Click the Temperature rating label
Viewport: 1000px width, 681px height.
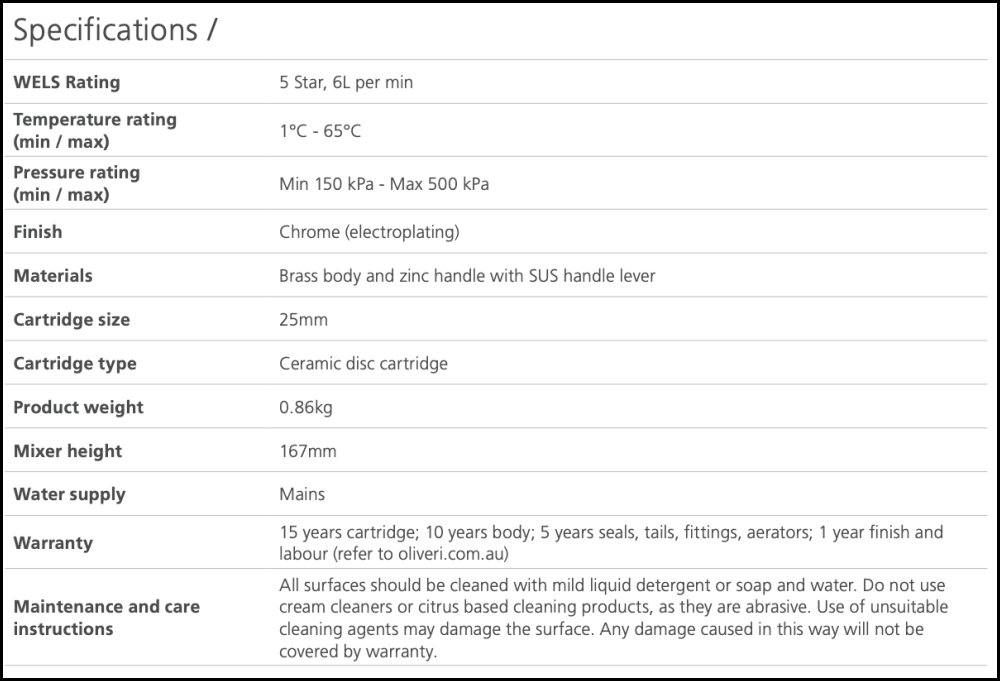[95, 130]
